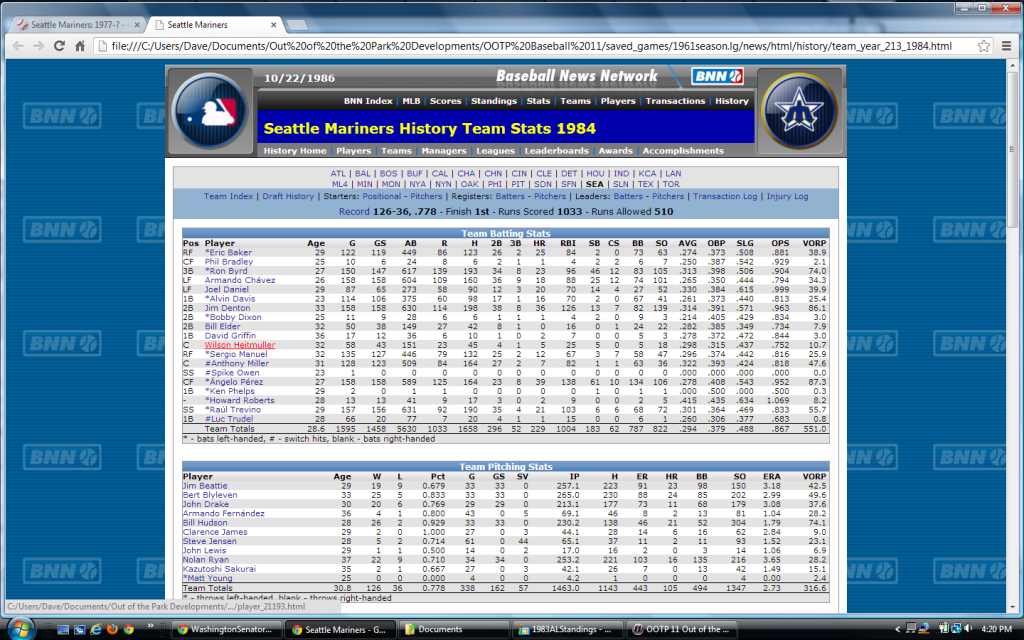The image size is (1024, 640).
Task: Open the Draft History link
Action: click(288, 196)
